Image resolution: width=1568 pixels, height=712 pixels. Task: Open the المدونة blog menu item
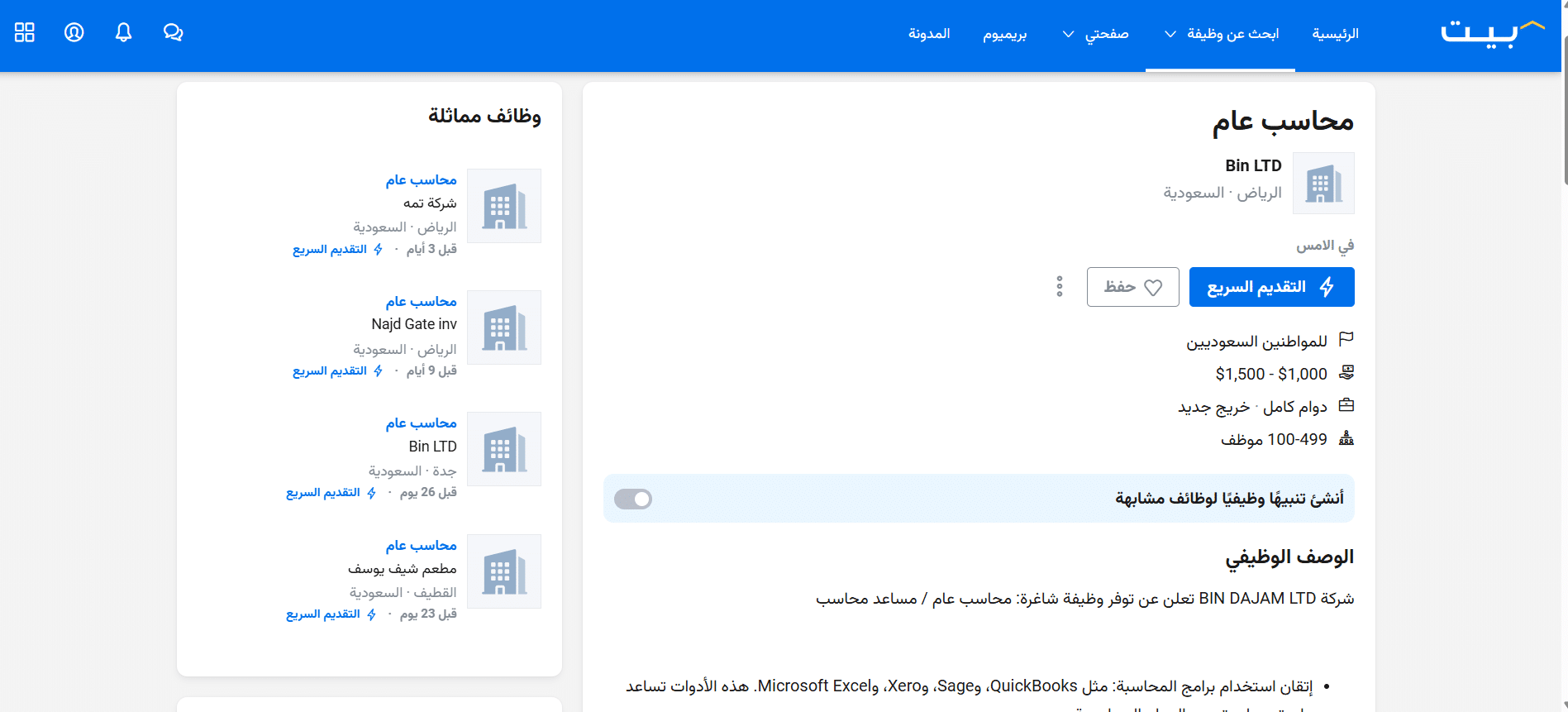click(x=929, y=34)
